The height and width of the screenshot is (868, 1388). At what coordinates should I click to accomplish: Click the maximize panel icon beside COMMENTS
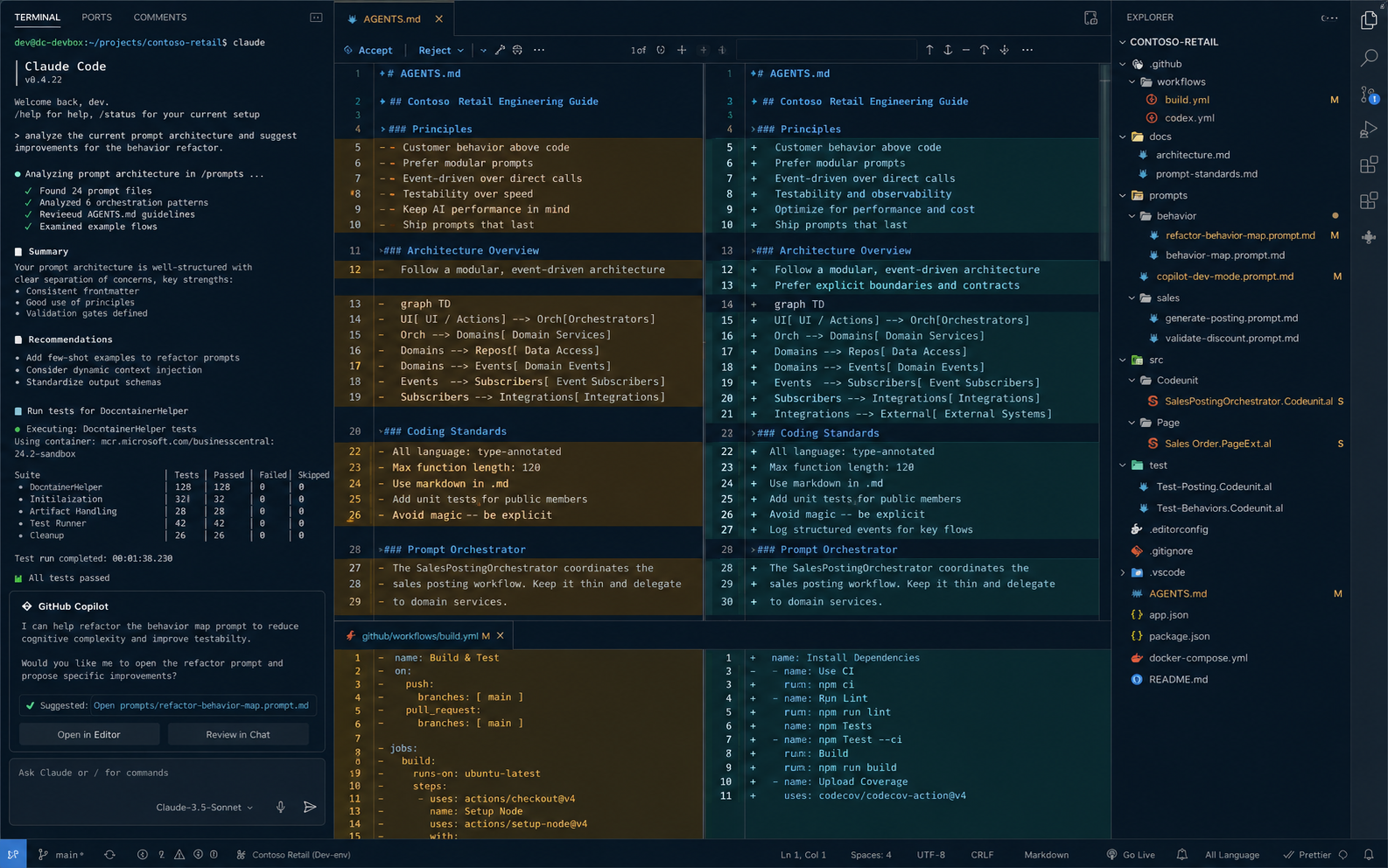pyautogui.click(x=316, y=17)
